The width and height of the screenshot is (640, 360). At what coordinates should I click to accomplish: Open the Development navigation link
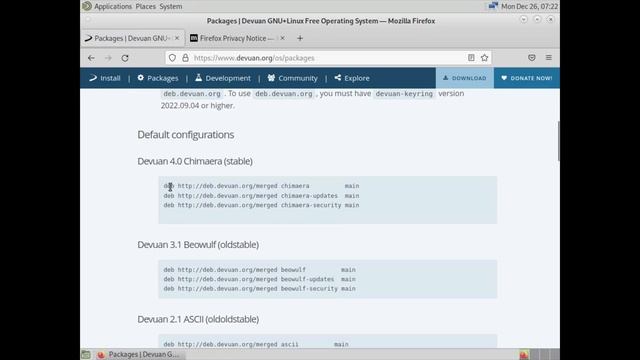pyautogui.click(x=223, y=78)
